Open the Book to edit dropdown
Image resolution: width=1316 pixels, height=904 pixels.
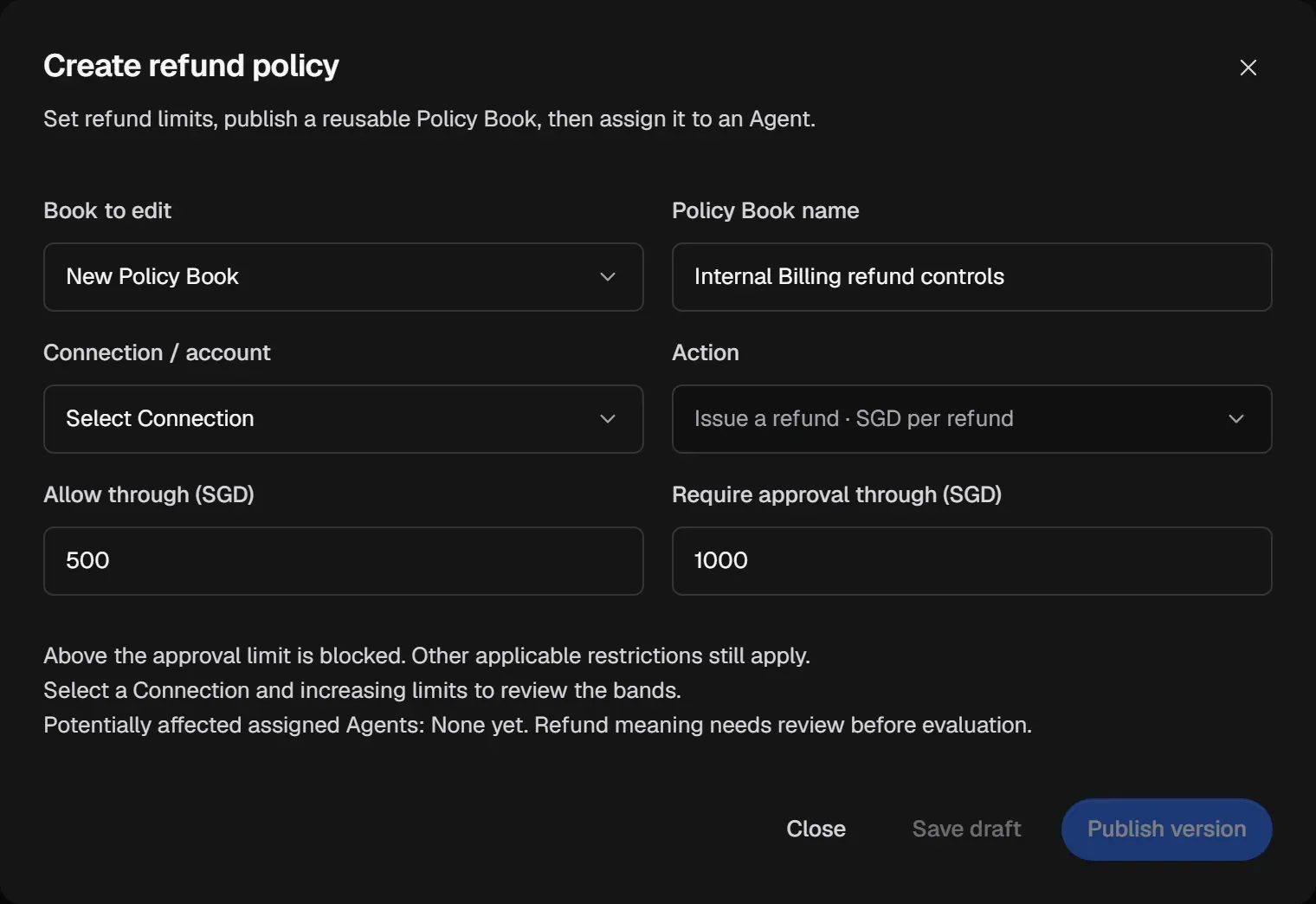tap(343, 277)
